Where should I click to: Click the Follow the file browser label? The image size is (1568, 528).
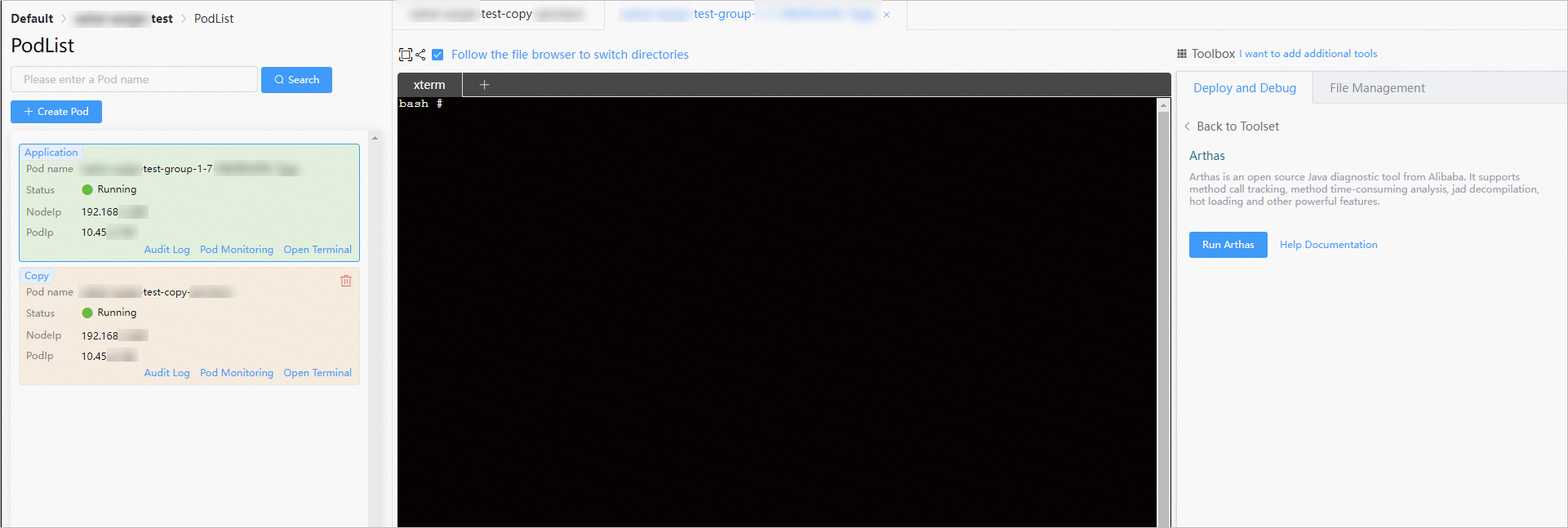(x=570, y=55)
